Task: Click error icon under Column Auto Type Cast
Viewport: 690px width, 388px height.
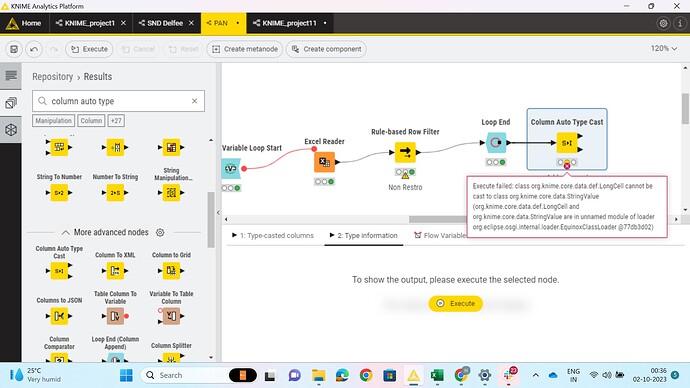Action: click(567, 166)
